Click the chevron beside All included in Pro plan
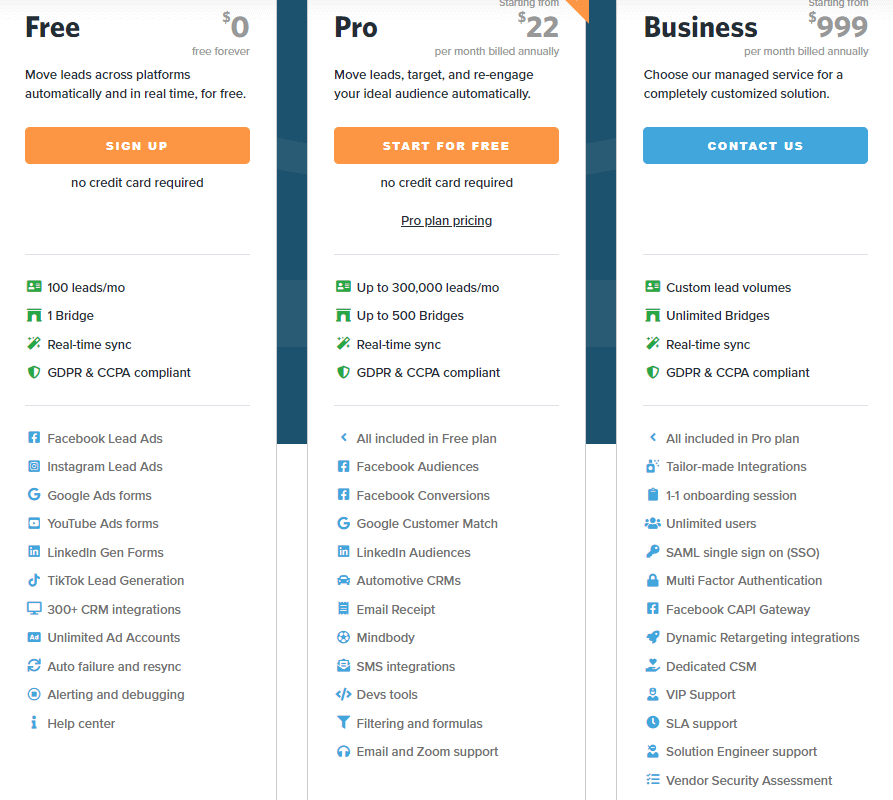Screen dimensions: 893x800 652,438
